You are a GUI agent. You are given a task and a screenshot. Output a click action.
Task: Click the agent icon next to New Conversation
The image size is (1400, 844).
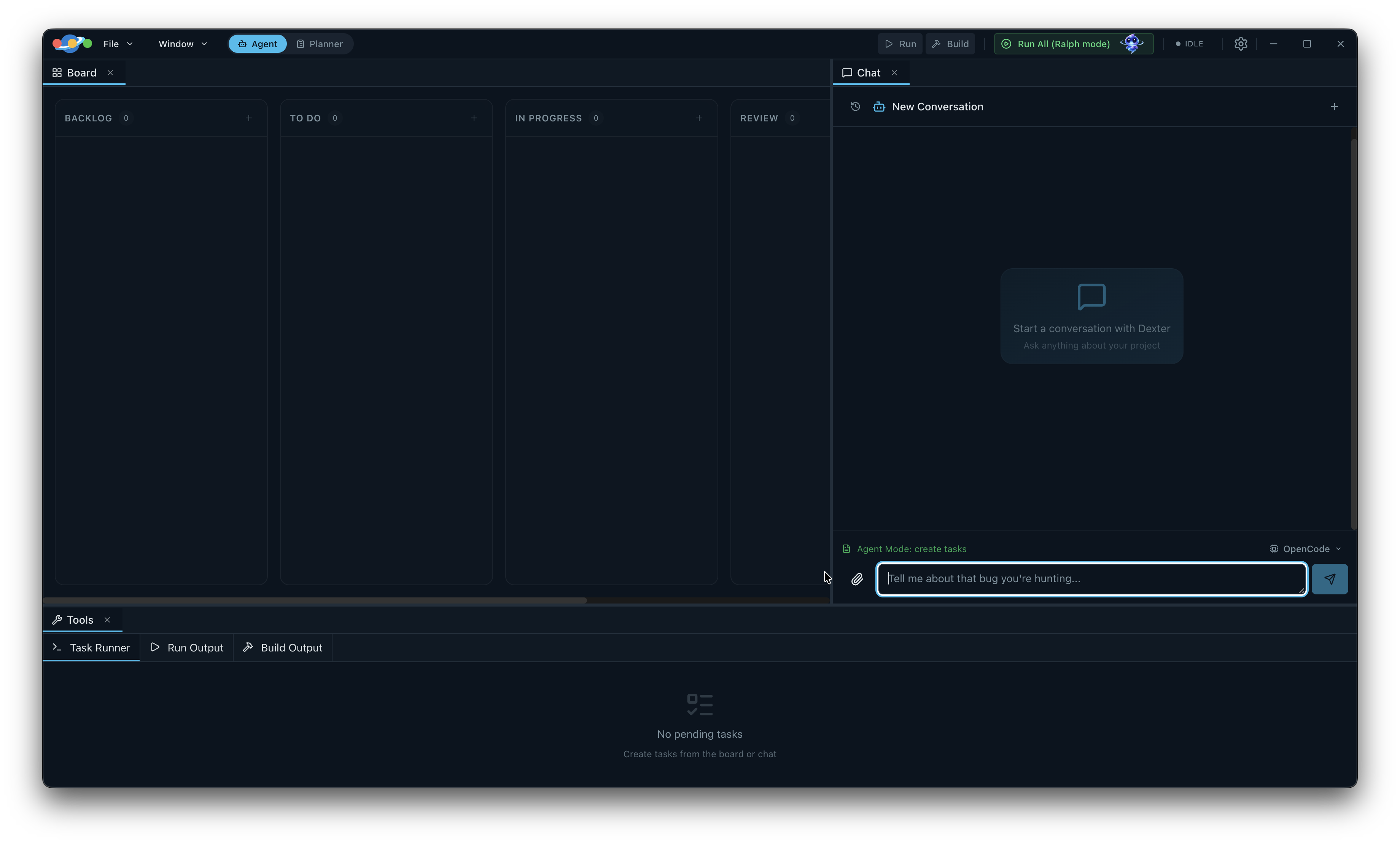(x=878, y=106)
